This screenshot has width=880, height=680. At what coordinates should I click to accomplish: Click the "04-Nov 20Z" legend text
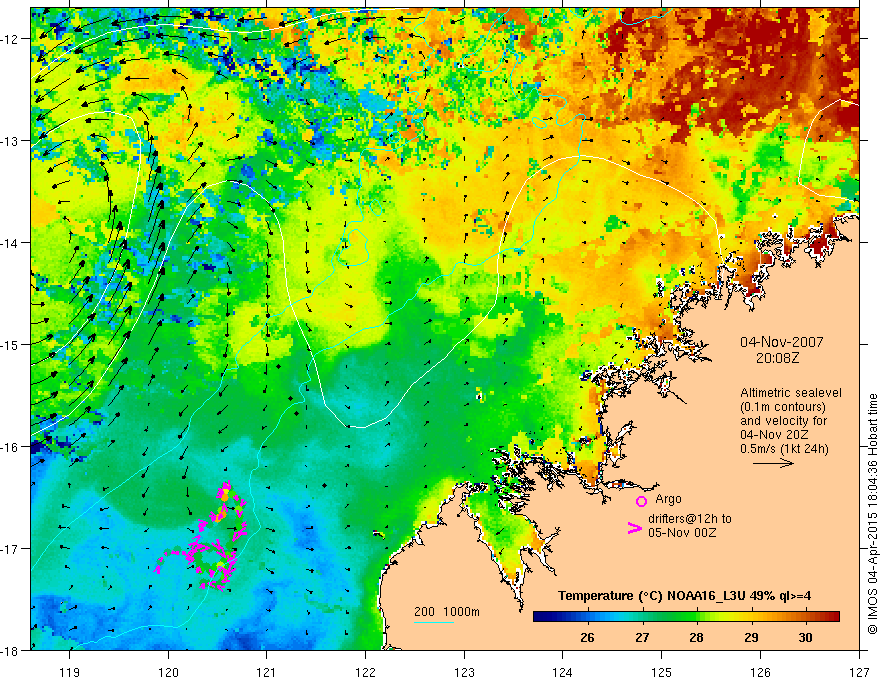[775, 435]
